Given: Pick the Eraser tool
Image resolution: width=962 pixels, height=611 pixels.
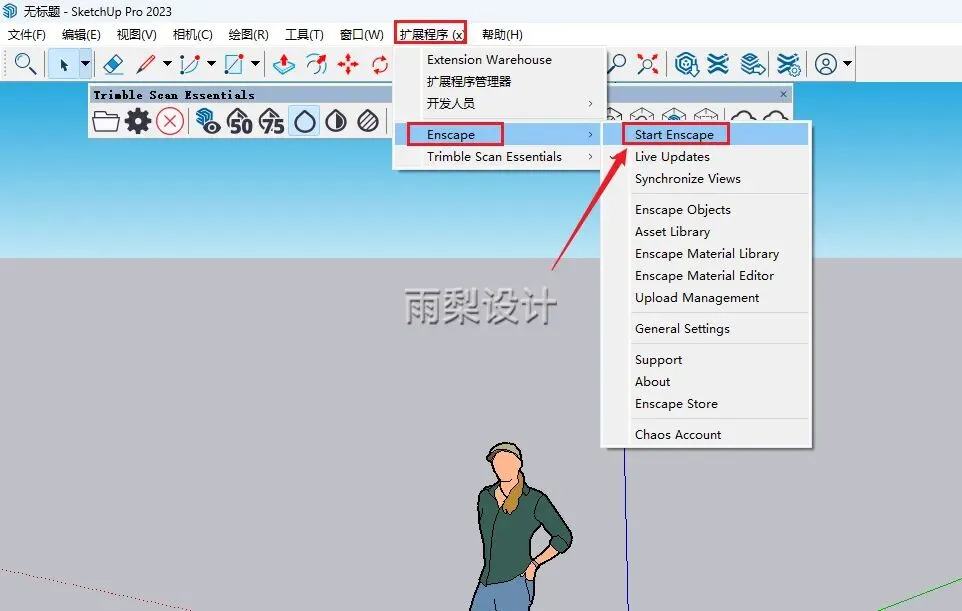Looking at the screenshot, I should [114, 64].
